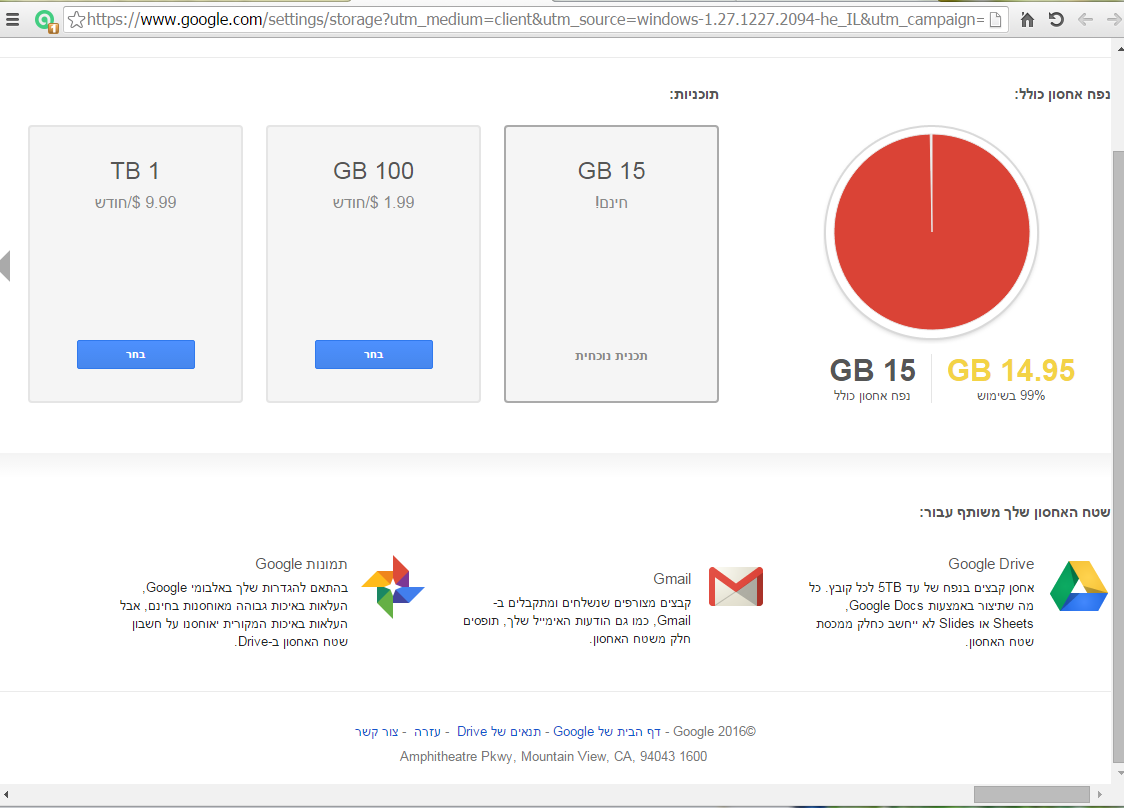Click the red storage usage pie chart
1124x808 pixels.
932,232
